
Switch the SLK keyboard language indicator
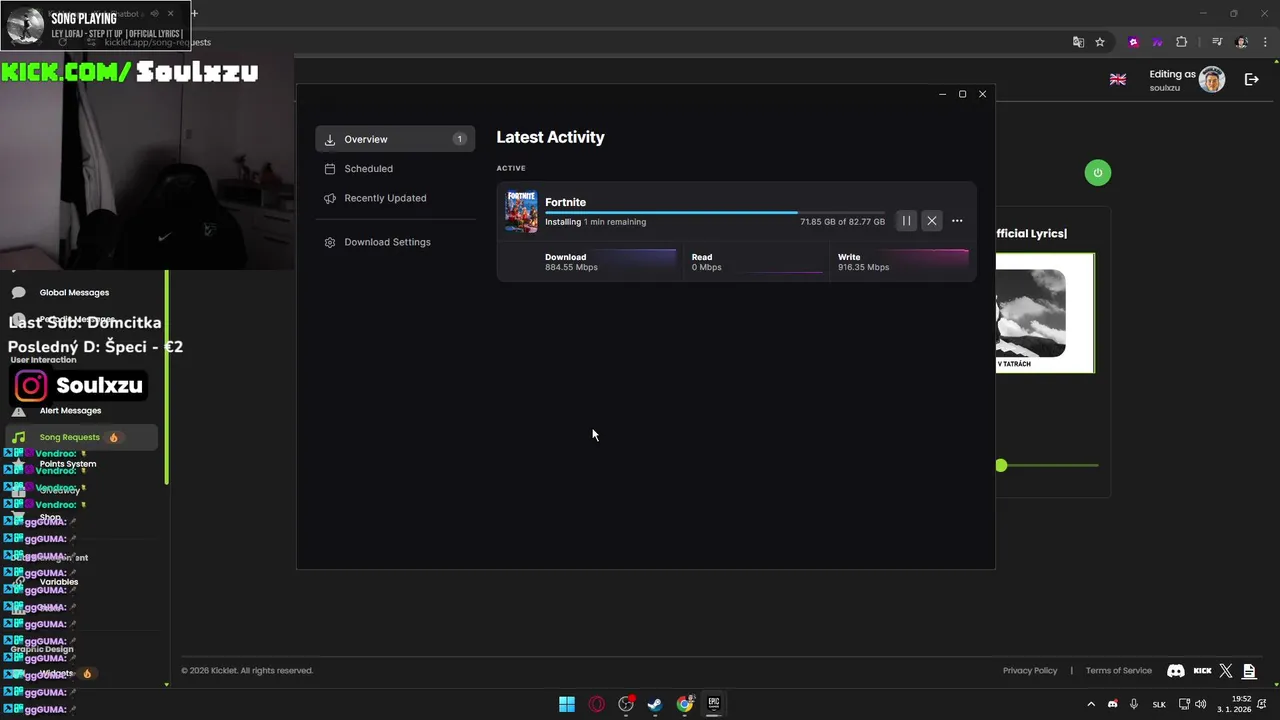(x=1159, y=704)
